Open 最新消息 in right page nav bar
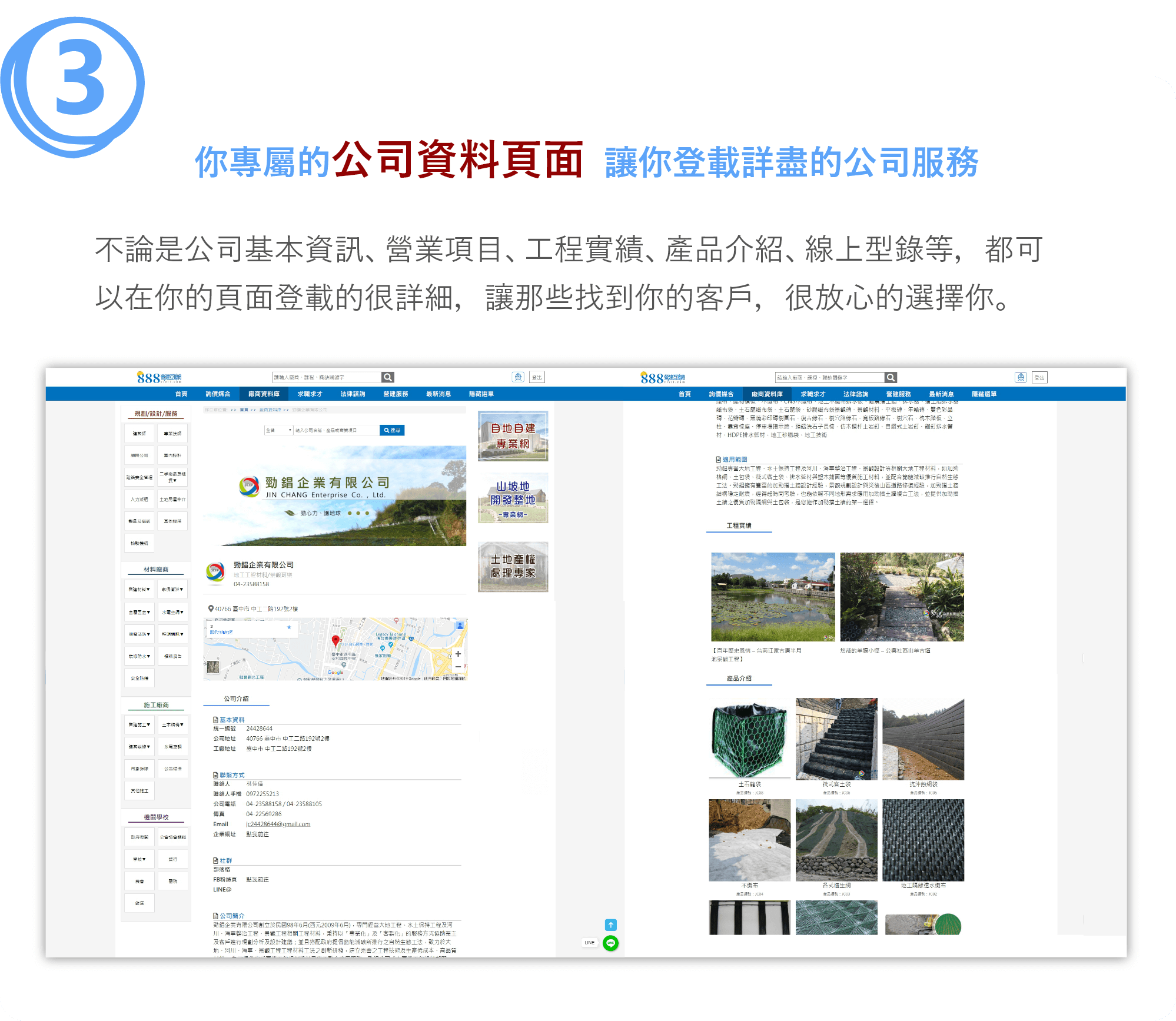 coord(941,394)
